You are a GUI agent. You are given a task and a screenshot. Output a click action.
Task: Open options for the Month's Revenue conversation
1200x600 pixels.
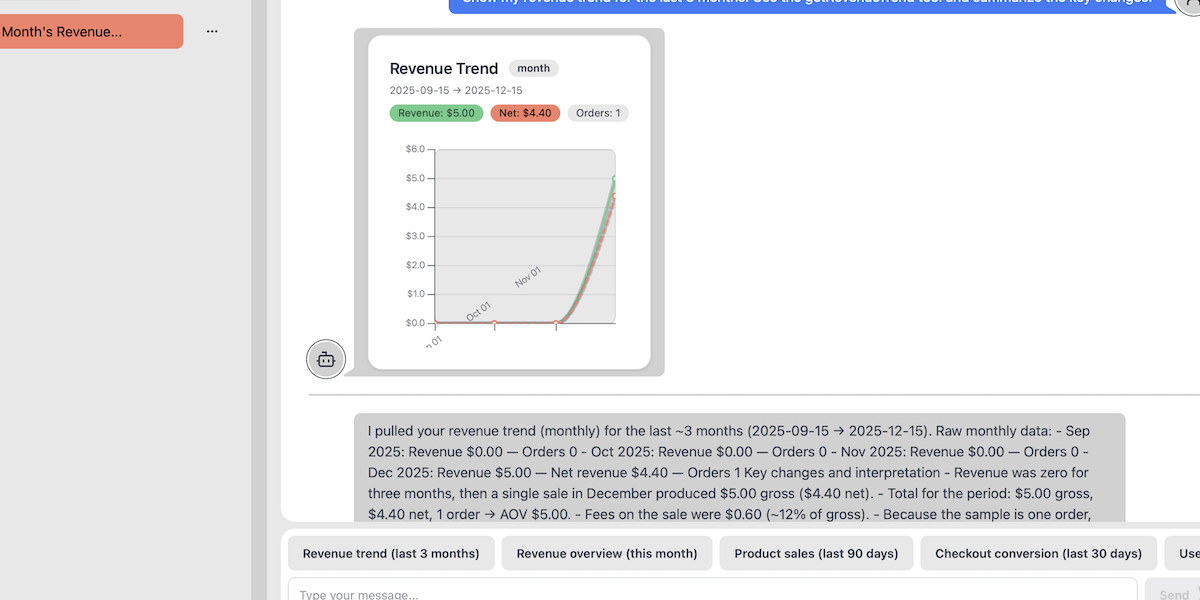pos(212,31)
